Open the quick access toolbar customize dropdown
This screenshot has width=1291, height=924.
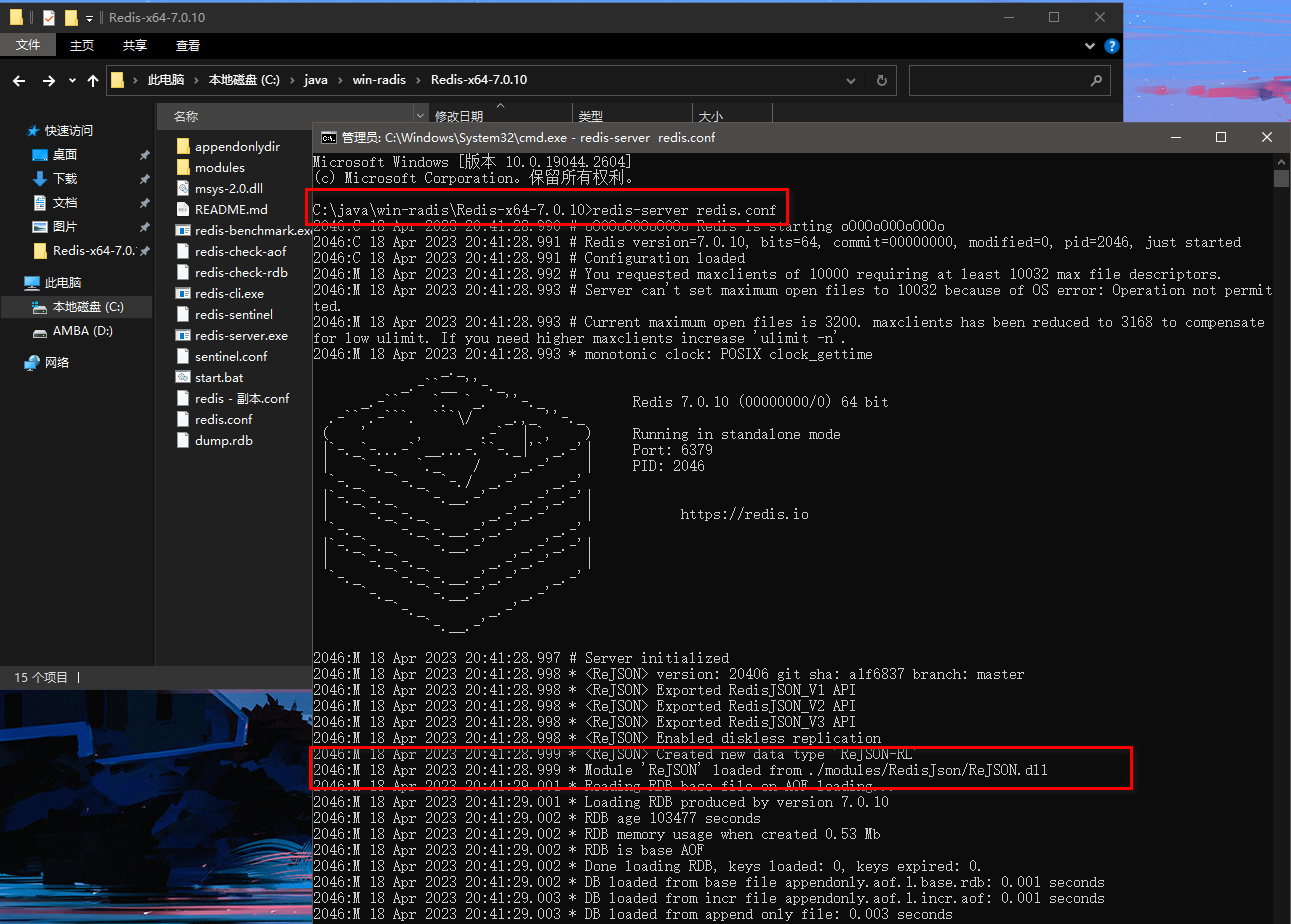tap(89, 18)
